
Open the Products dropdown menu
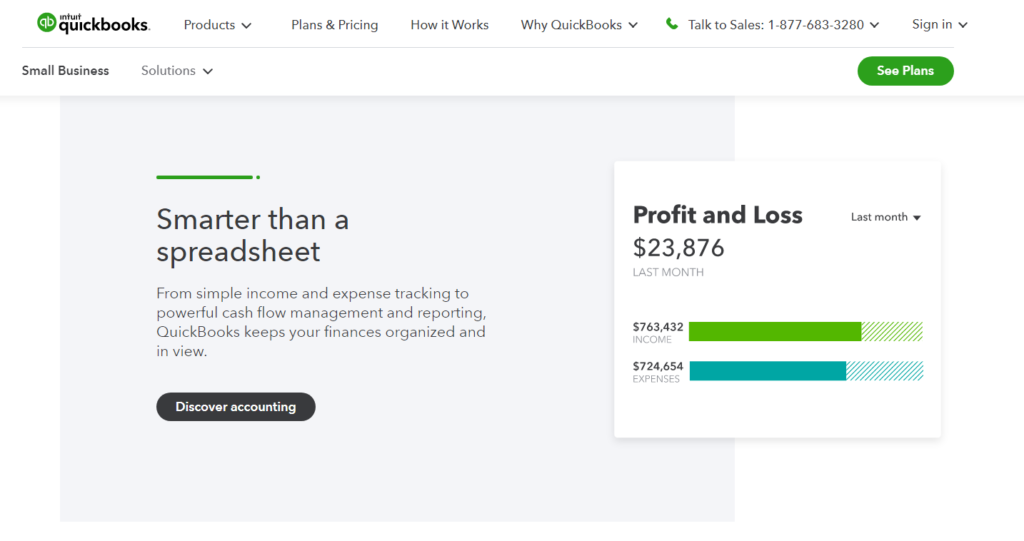(217, 25)
